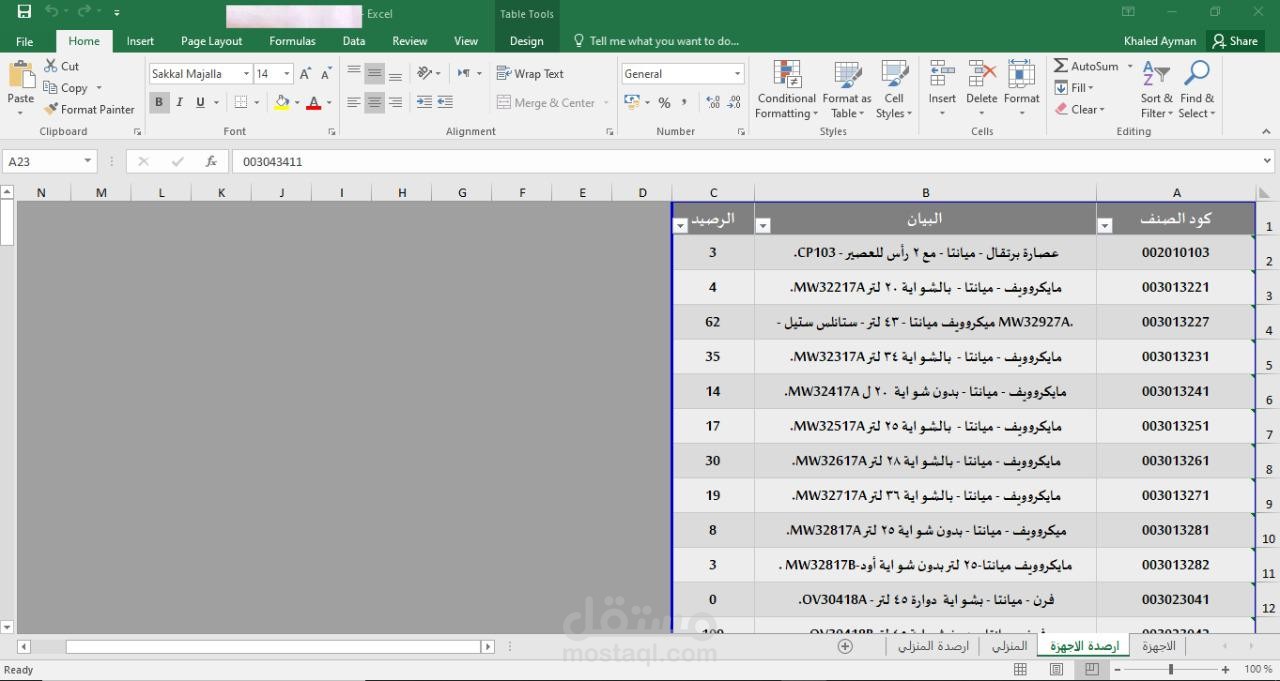1280x681 pixels.
Task: Open filter dropdown for الرصيد header
Action: pyautogui.click(x=681, y=226)
